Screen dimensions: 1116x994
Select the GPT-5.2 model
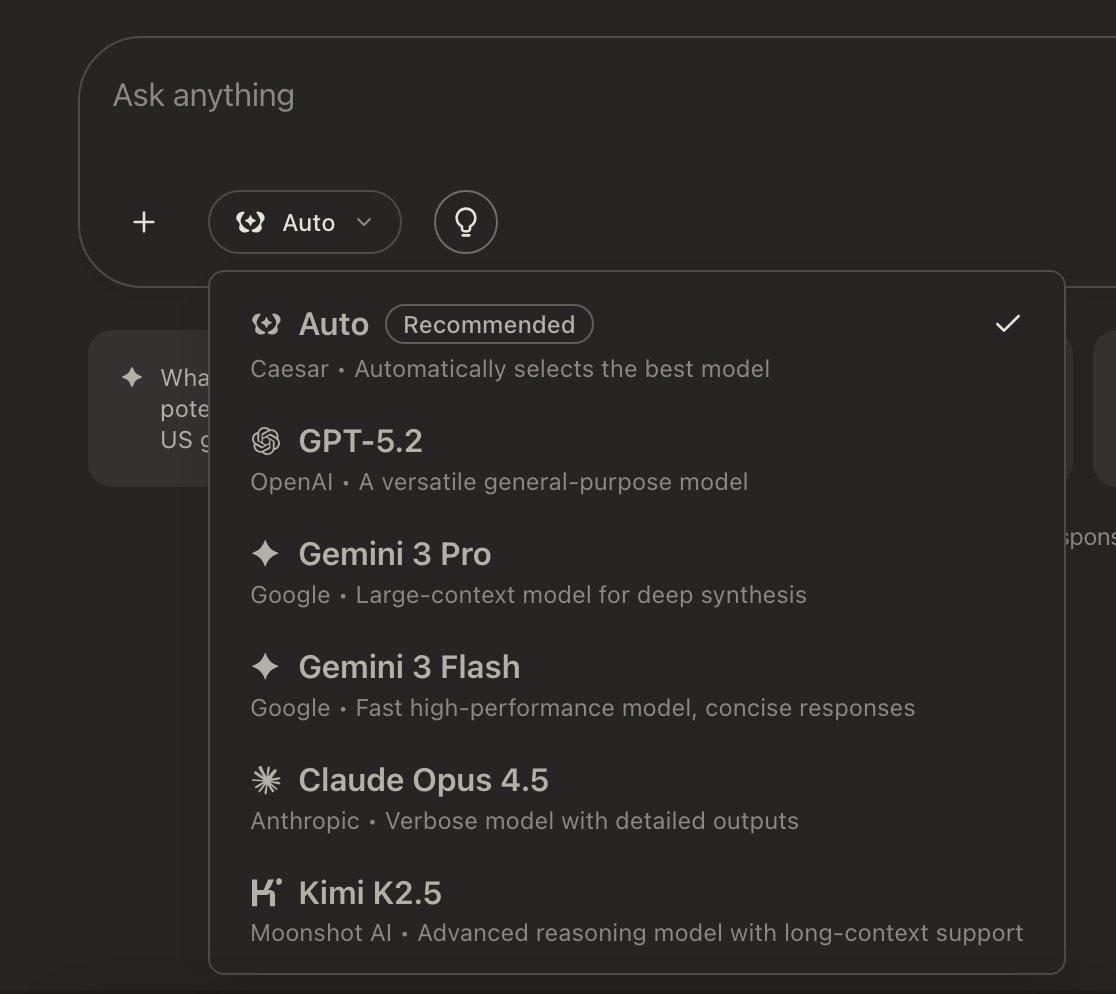click(x=636, y=460)
